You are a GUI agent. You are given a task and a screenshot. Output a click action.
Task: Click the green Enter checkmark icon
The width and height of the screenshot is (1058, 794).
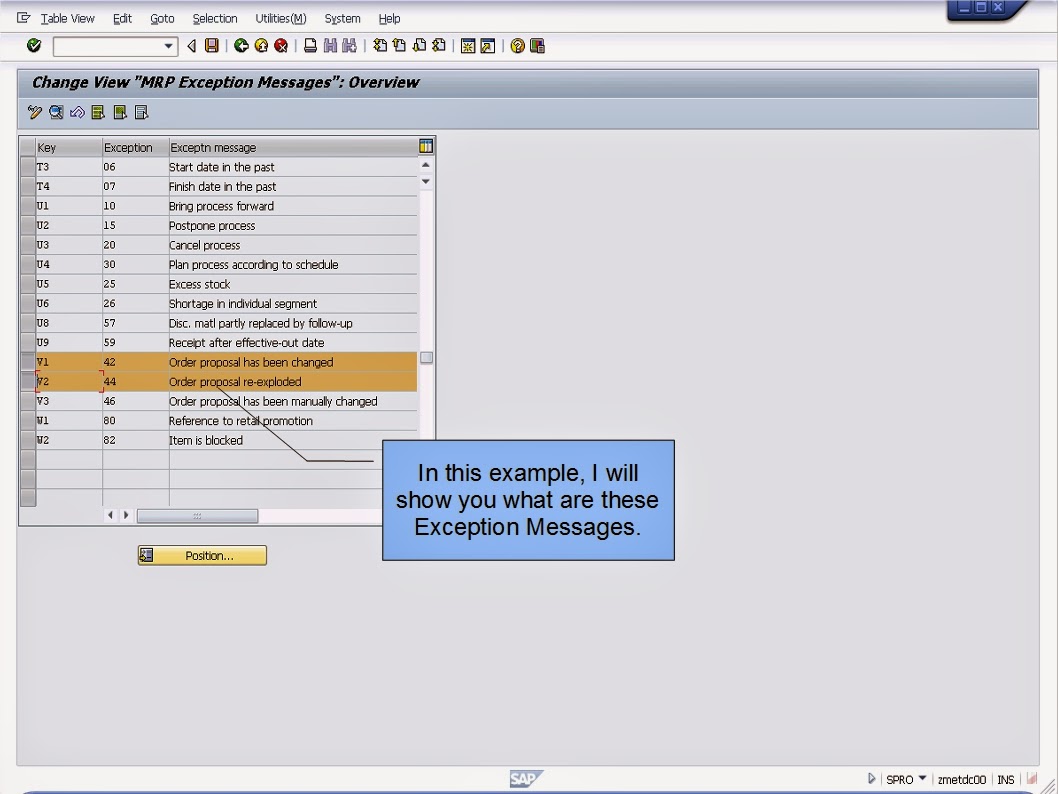(x=34, y=46)
